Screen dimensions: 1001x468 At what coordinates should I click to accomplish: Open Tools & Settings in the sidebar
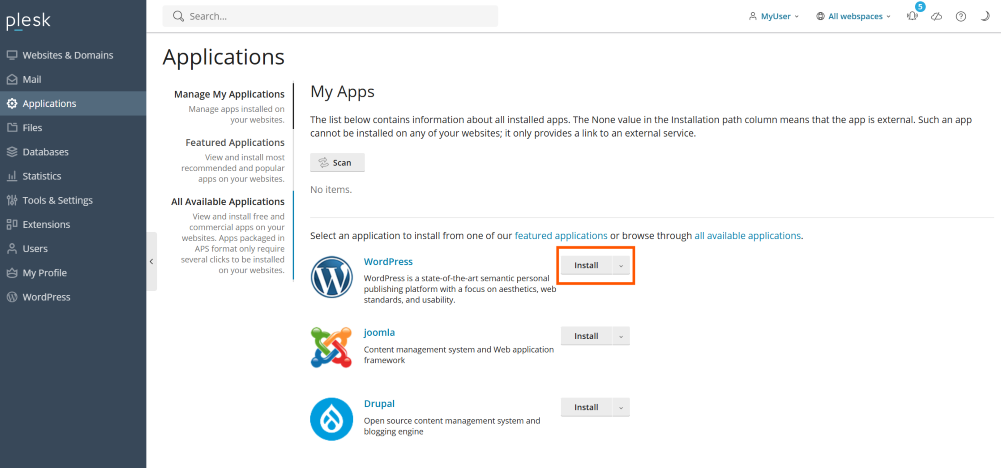(x=57, y=200)
